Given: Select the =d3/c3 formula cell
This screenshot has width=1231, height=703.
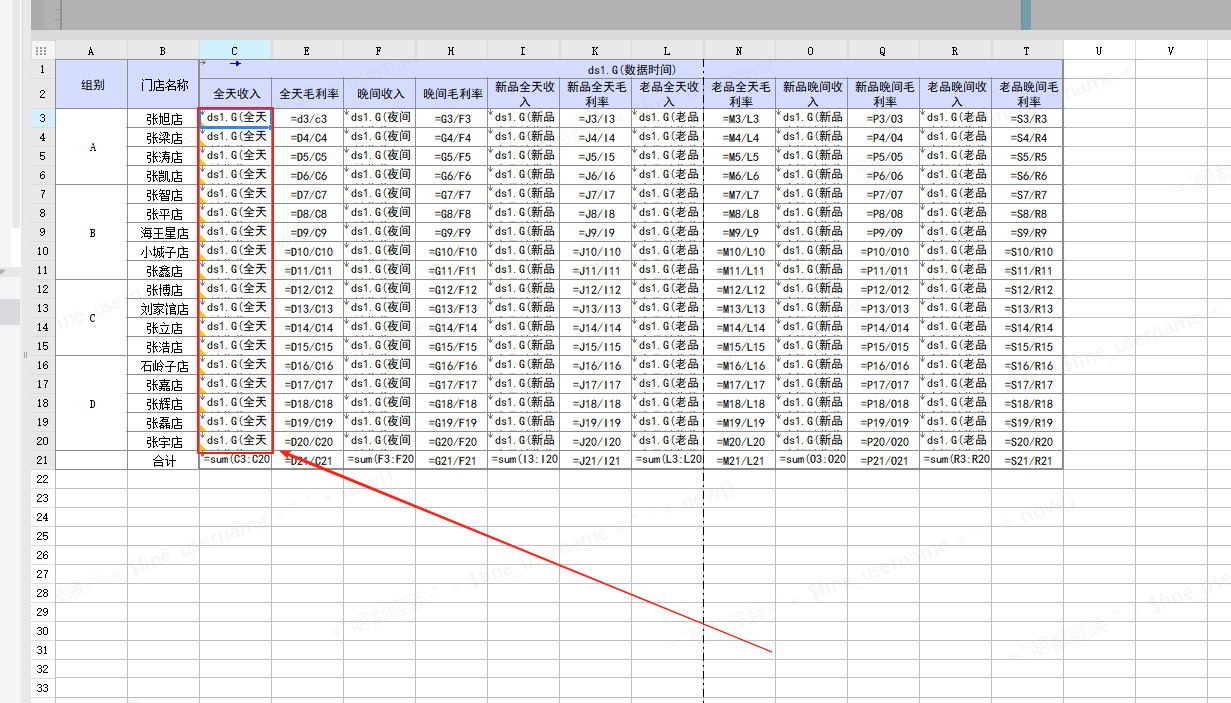Looking at the screenshot, I should coord(308,119).
